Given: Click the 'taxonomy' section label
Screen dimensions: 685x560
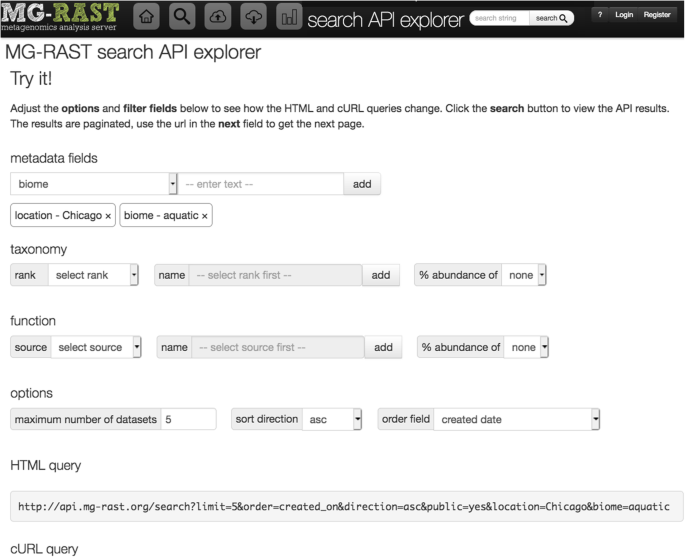Looking at the screenshot, I should (38, 249).
